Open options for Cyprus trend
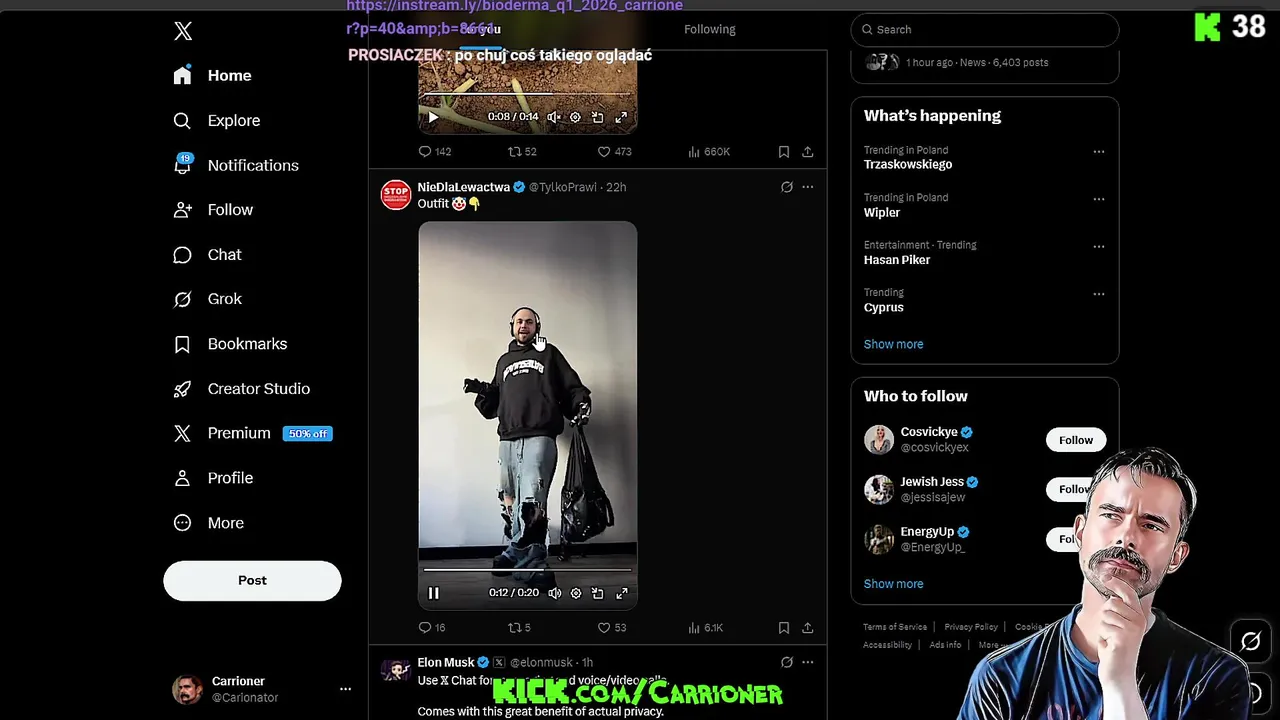The image size is (1280, 720). pyautogui.click(x=1099, y=294)
